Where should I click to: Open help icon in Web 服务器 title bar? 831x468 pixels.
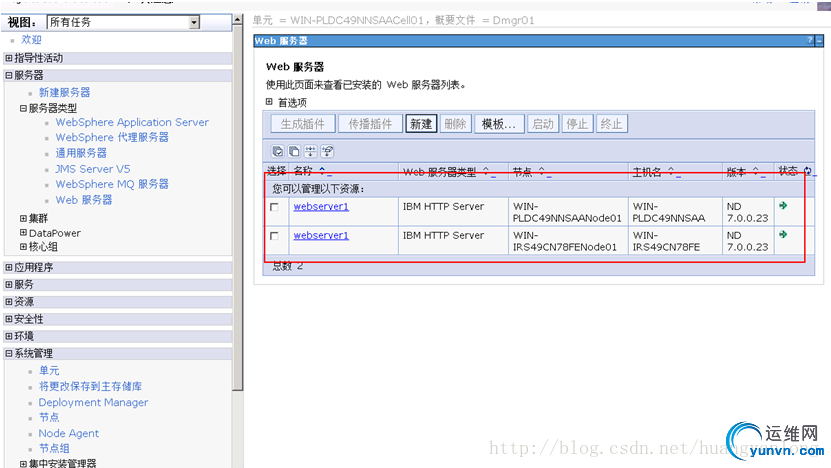[x=810, y=40]
